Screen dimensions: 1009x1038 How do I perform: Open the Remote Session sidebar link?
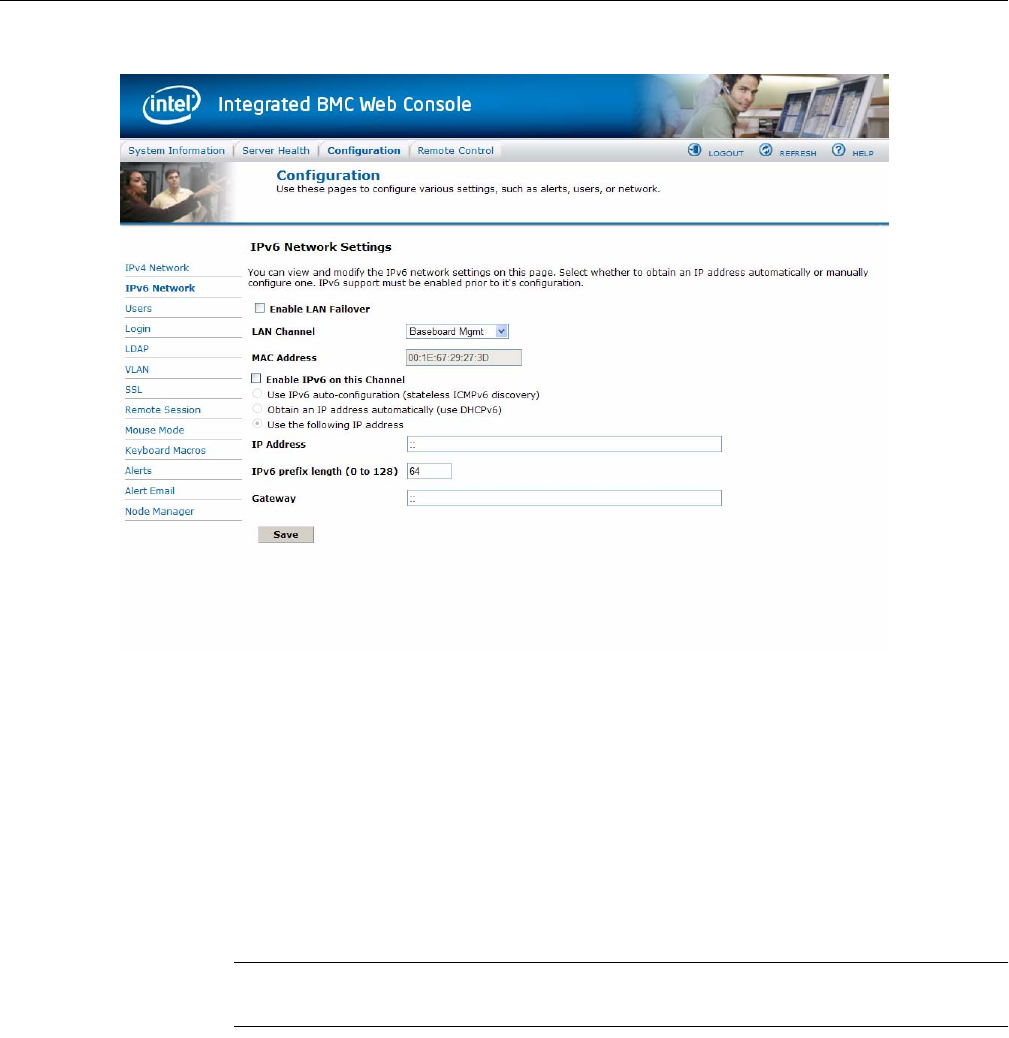coord(163,410)
